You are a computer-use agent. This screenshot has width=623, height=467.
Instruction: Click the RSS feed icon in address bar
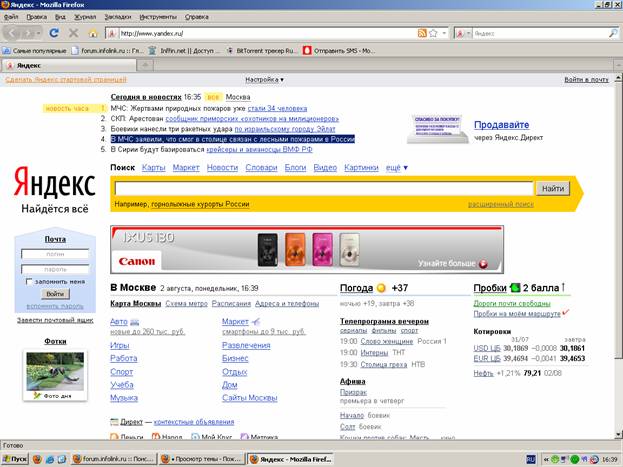click(x=422, y=33)
